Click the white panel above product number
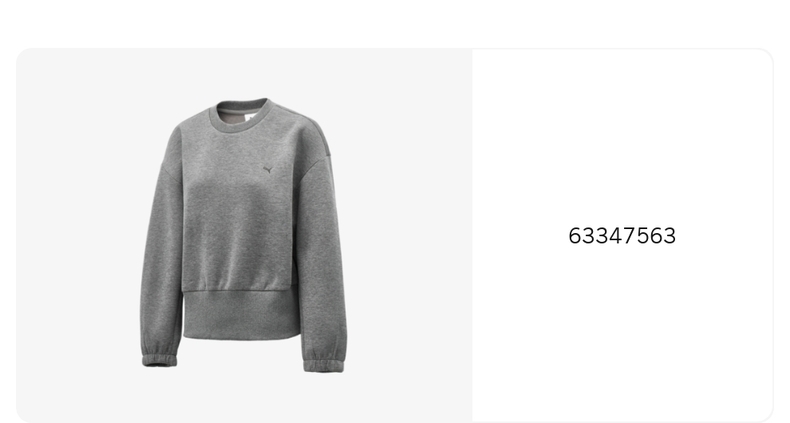The width and height of the screenshot is (790, 423). point(622,136)
